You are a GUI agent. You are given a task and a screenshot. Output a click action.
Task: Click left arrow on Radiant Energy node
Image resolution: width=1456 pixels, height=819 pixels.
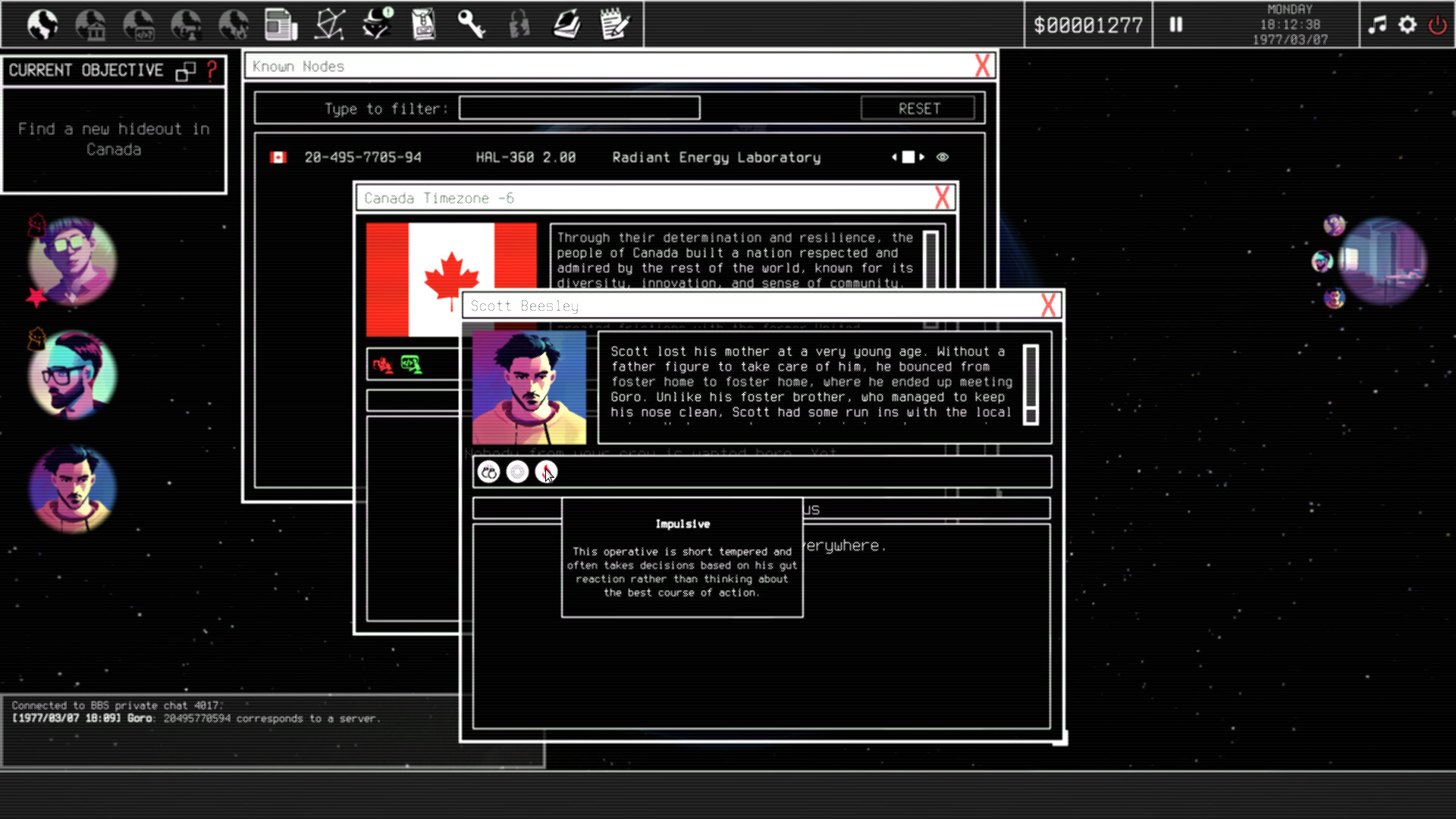(894, 157)
